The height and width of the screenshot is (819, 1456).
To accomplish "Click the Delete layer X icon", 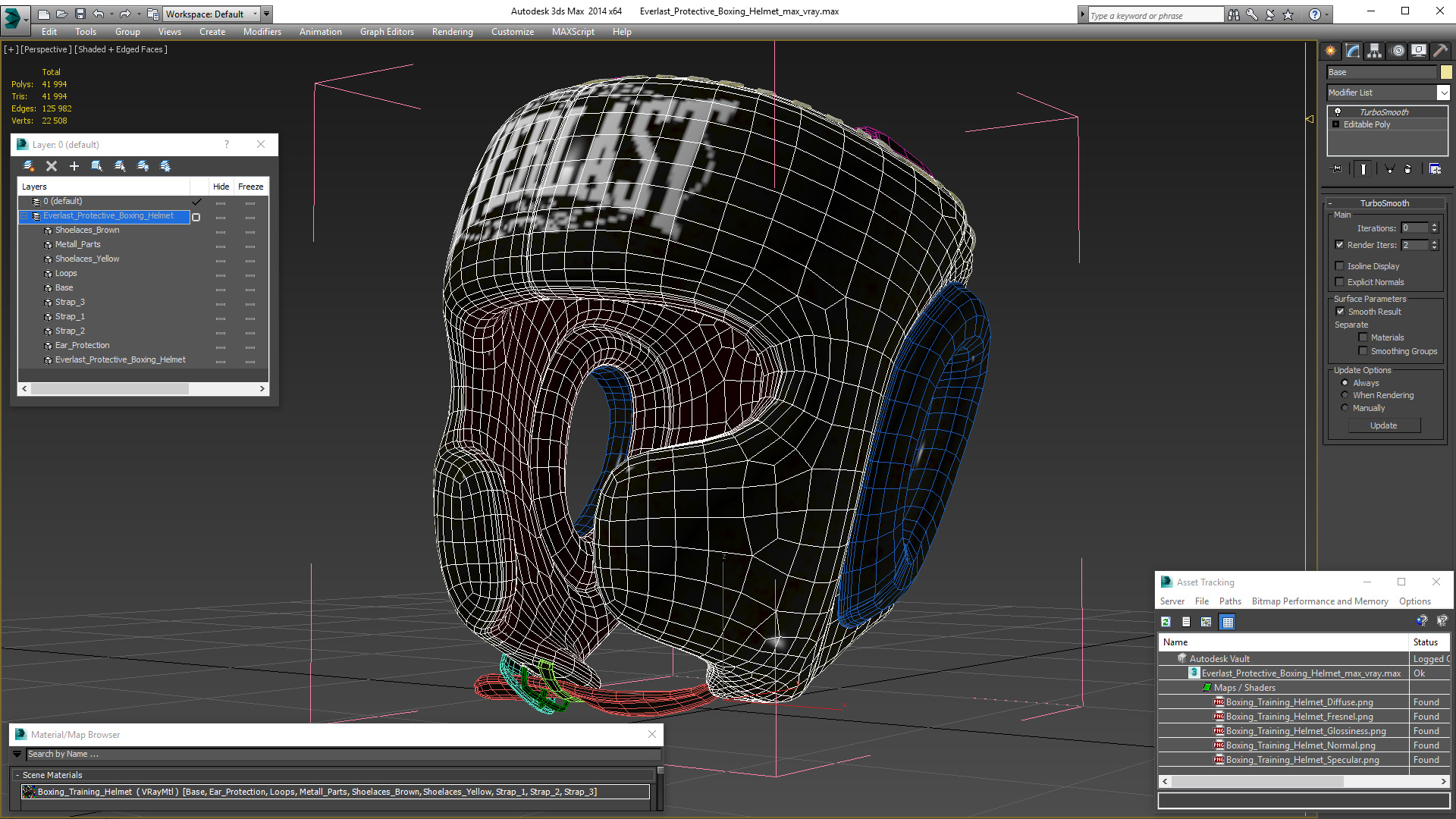I will [x=52, y=166].
